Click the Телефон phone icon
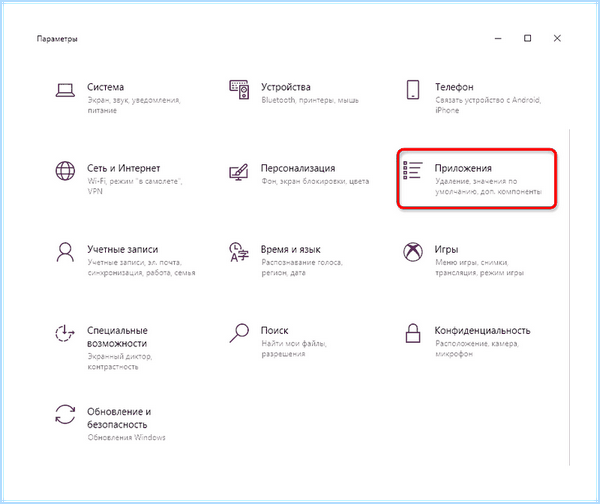Viewport: 600px width, 504px height. [x=413, y=90]
